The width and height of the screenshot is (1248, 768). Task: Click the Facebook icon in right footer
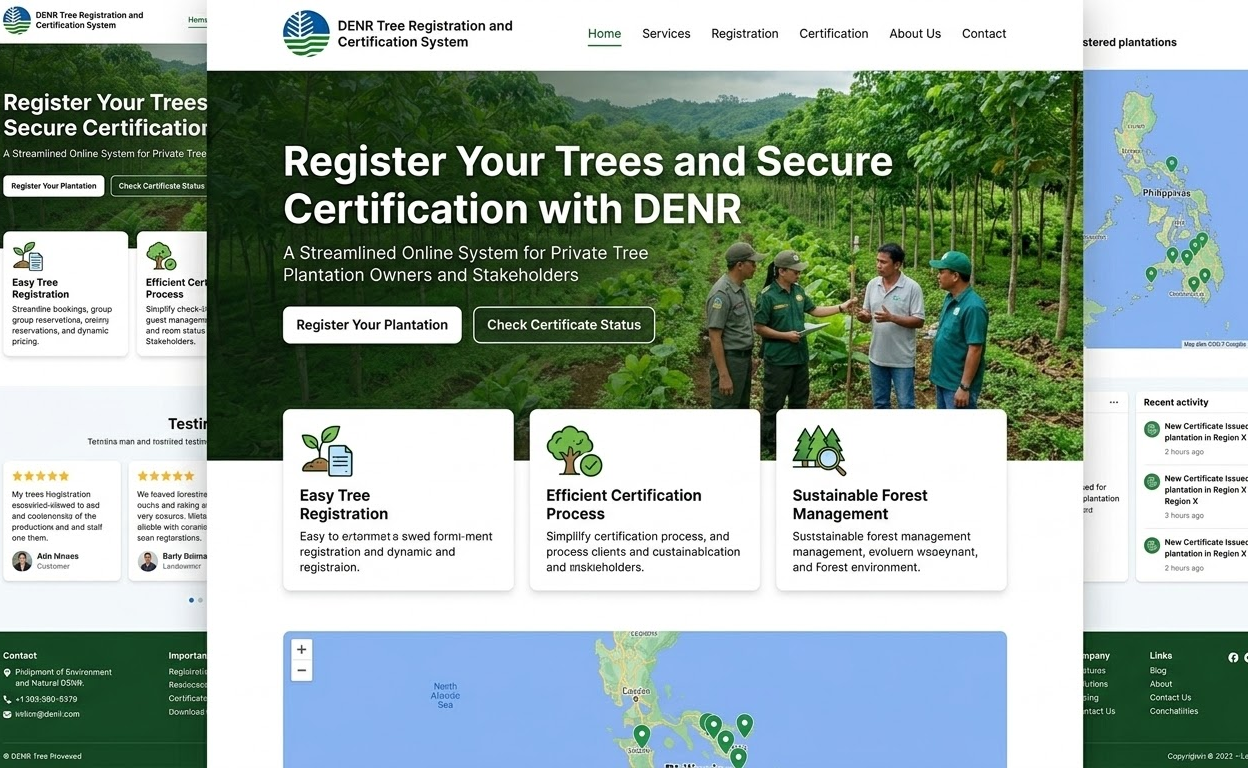(x=1233, y=657)
